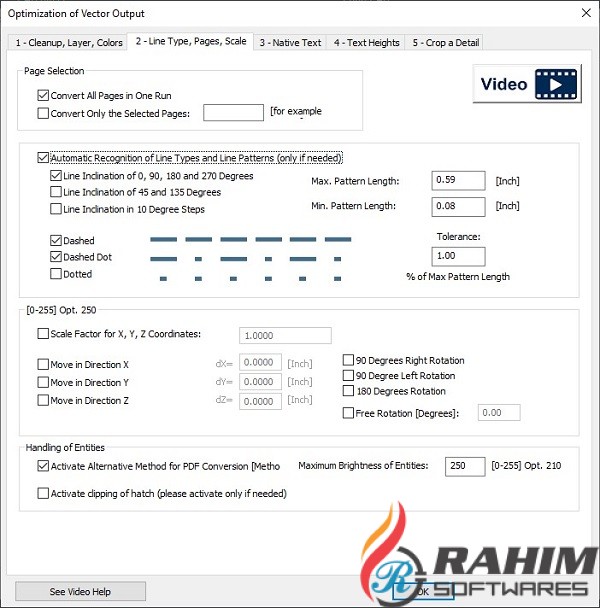Click the OK button
This screenshot has height=608, width=600.
[x=423, y=591]
